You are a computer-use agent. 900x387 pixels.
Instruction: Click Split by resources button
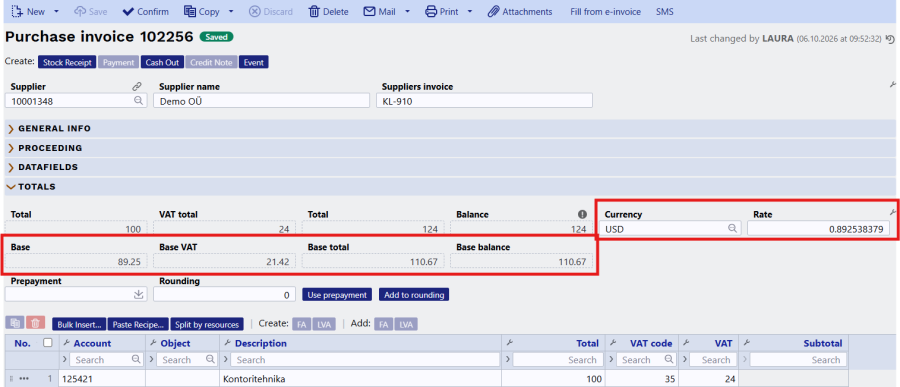point(207,324)
